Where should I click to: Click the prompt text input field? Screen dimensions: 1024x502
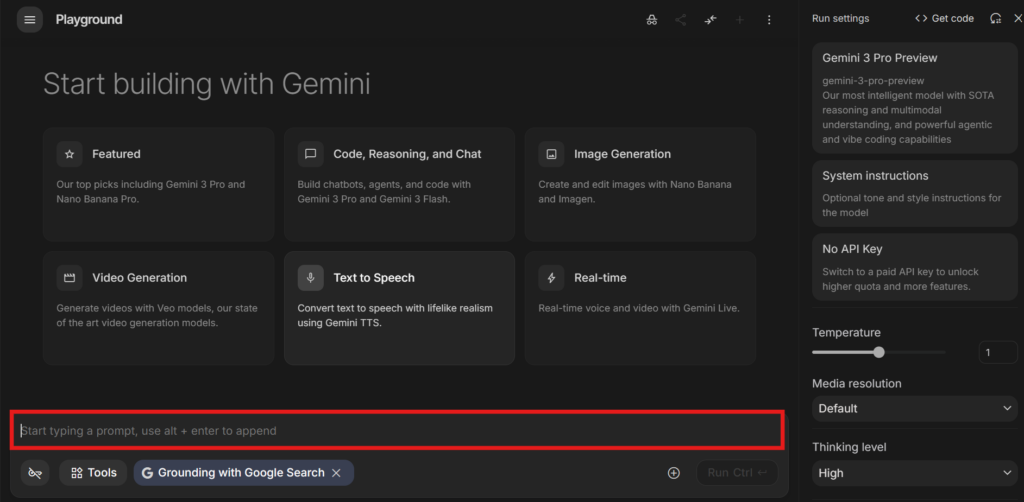(x=397, y=430)
